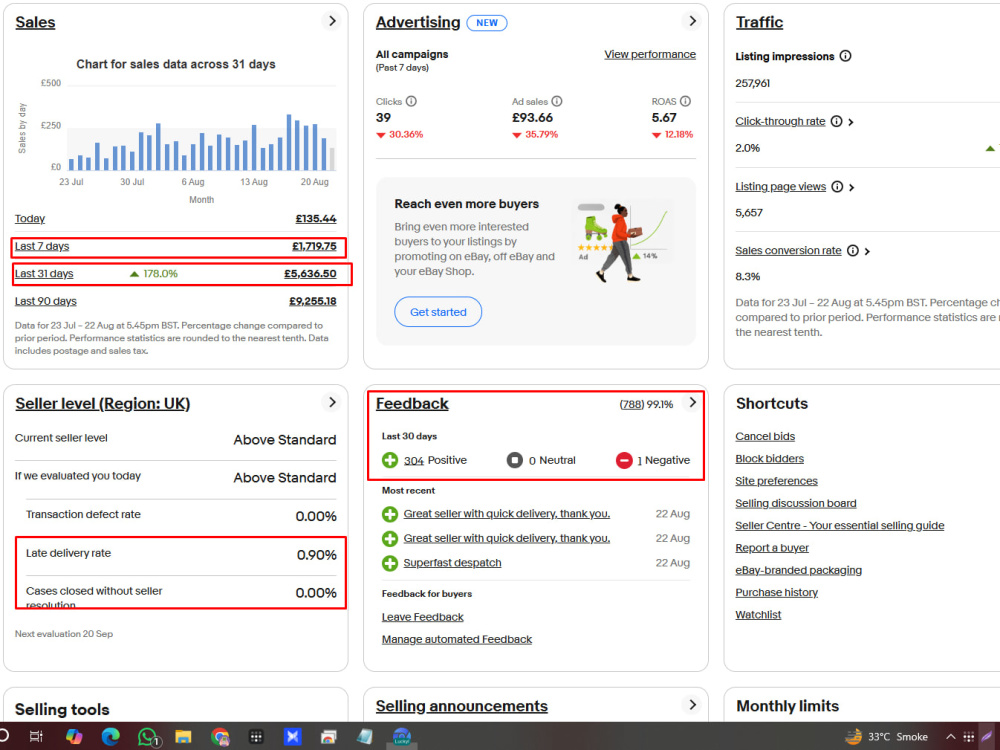Open Site preferences shortcut
Screen dimensions: 1000x750
point(776,481)
